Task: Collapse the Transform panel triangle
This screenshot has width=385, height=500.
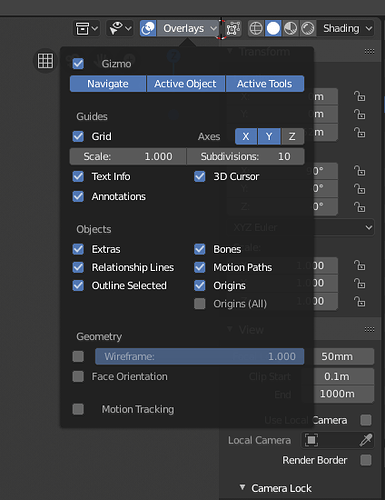Action: tap(230, 51)
